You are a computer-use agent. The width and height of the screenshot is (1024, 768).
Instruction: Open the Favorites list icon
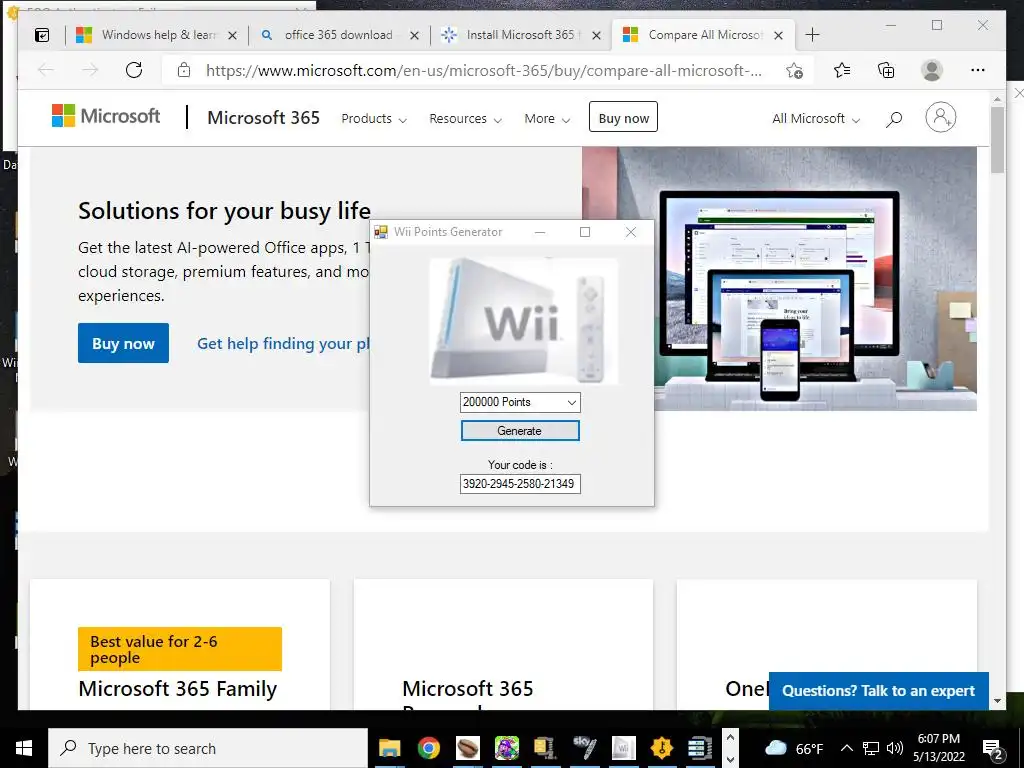(842, 70)
